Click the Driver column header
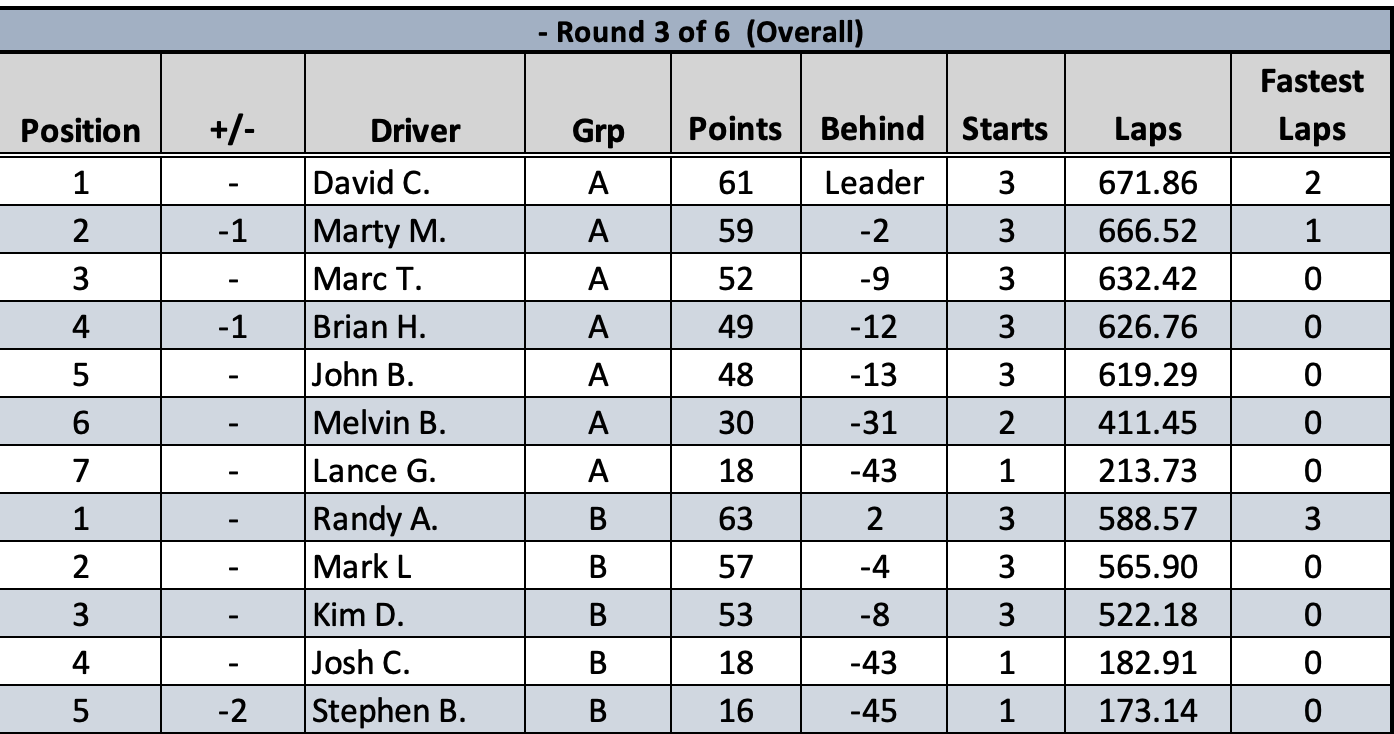 (x=413, y=129)
